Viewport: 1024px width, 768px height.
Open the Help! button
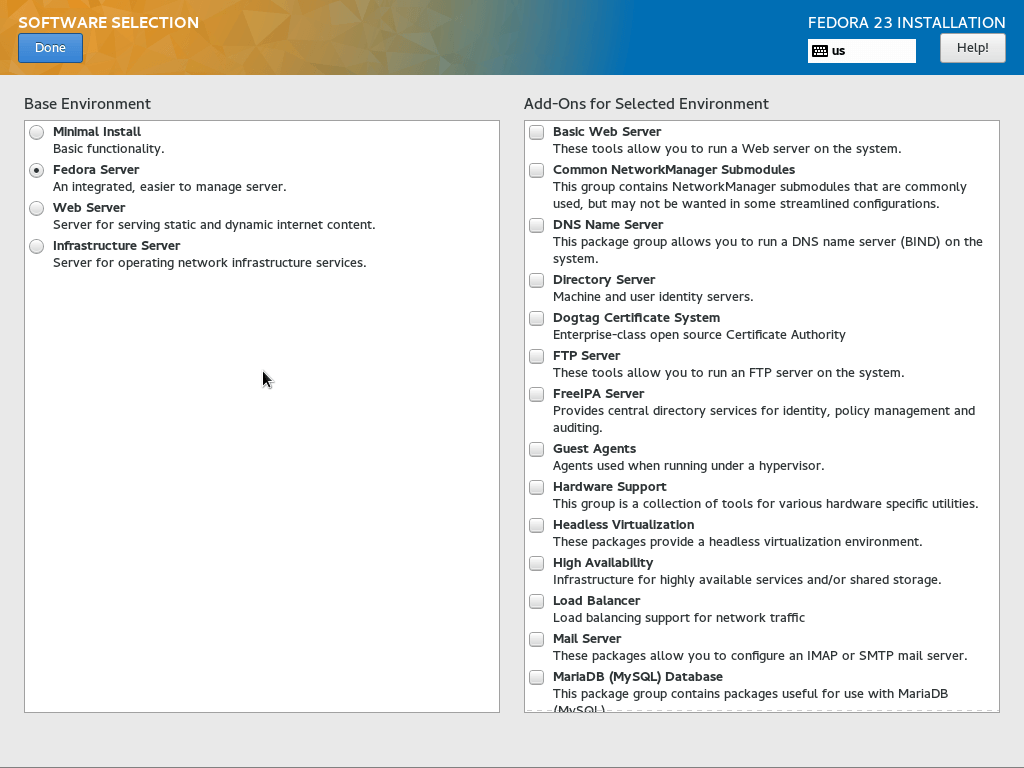pos(972,48)
